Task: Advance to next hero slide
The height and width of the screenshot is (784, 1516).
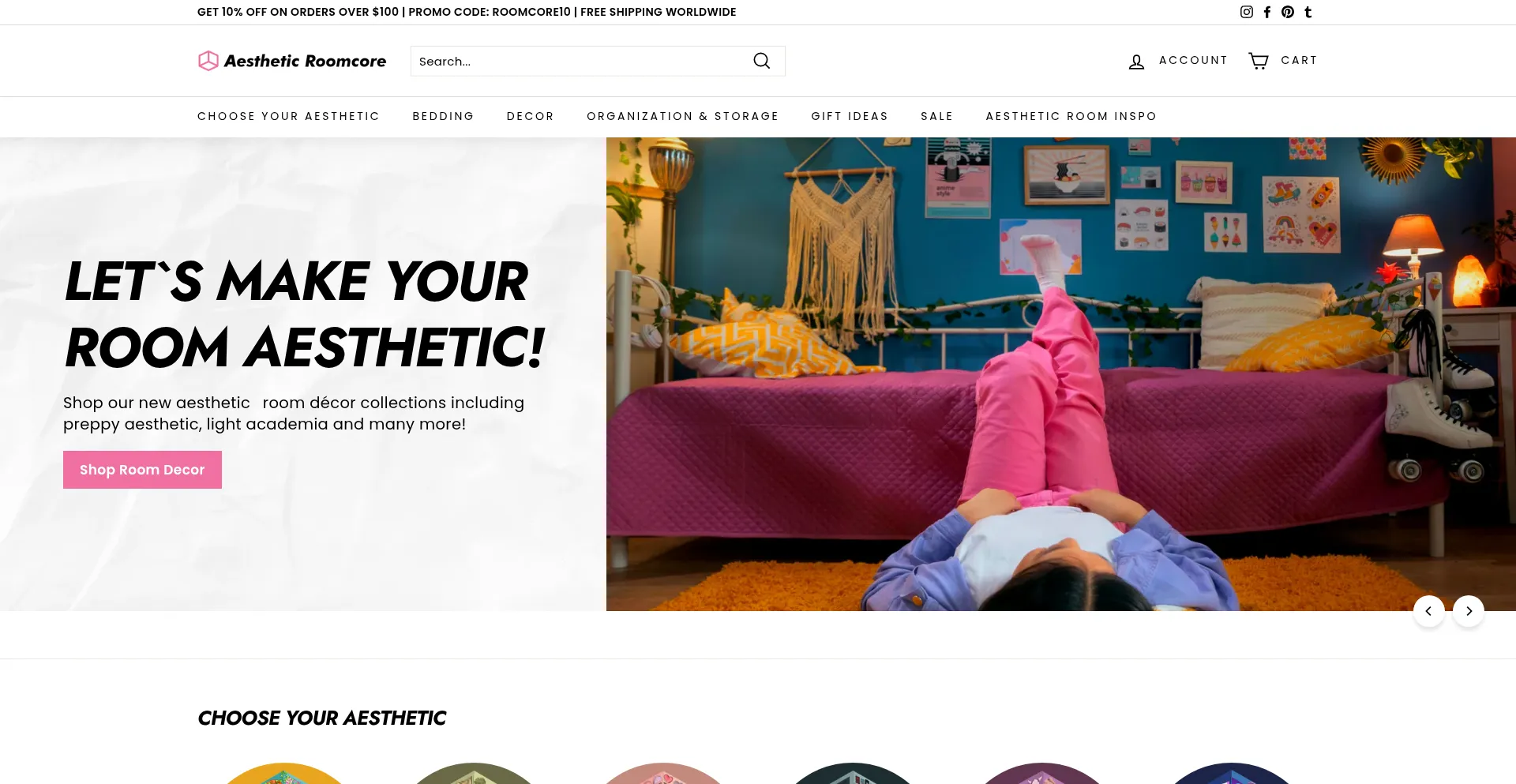Action: (1468, 611)
